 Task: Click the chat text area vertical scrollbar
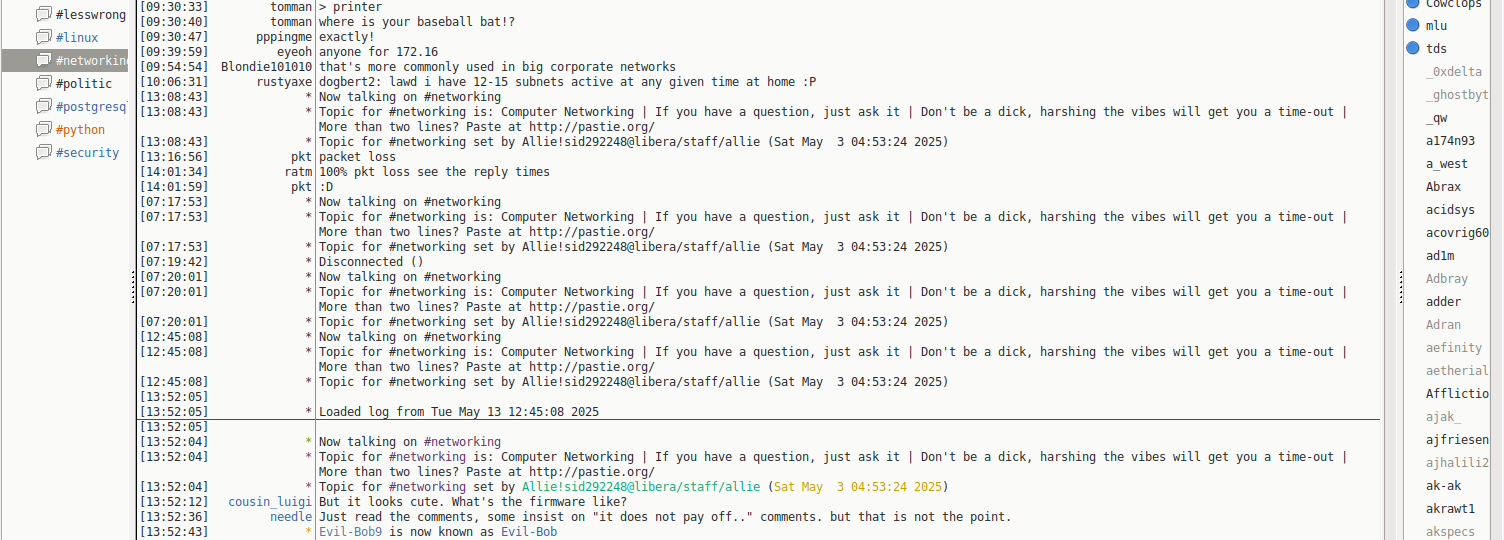point(1392,270)
